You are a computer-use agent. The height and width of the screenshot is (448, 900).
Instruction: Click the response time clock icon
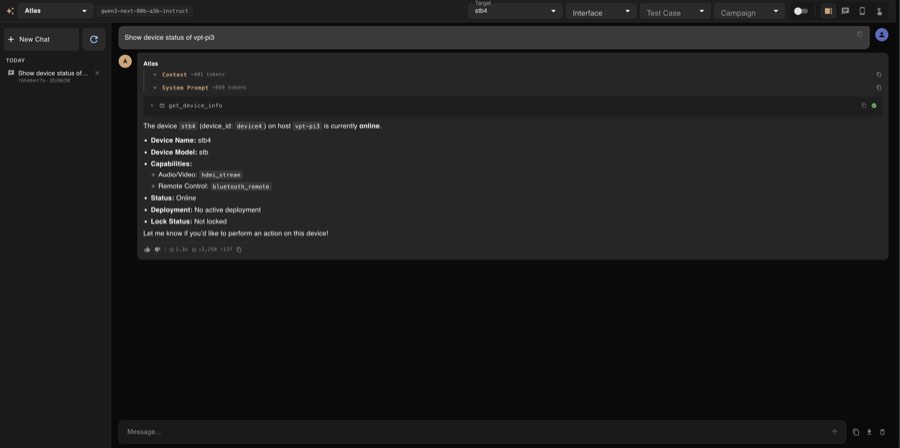coord(171,250)
